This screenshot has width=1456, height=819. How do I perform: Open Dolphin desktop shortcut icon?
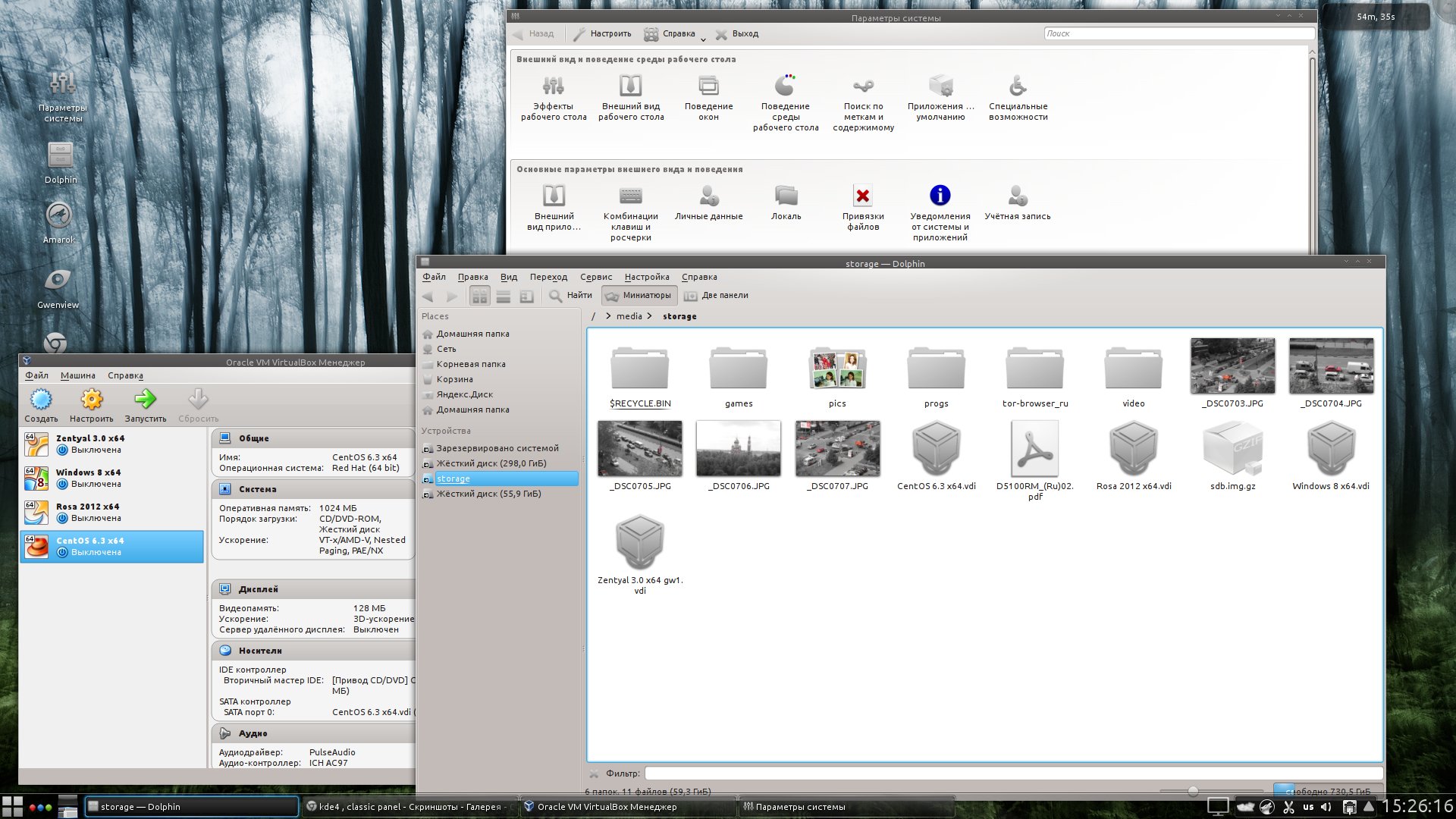60,162
